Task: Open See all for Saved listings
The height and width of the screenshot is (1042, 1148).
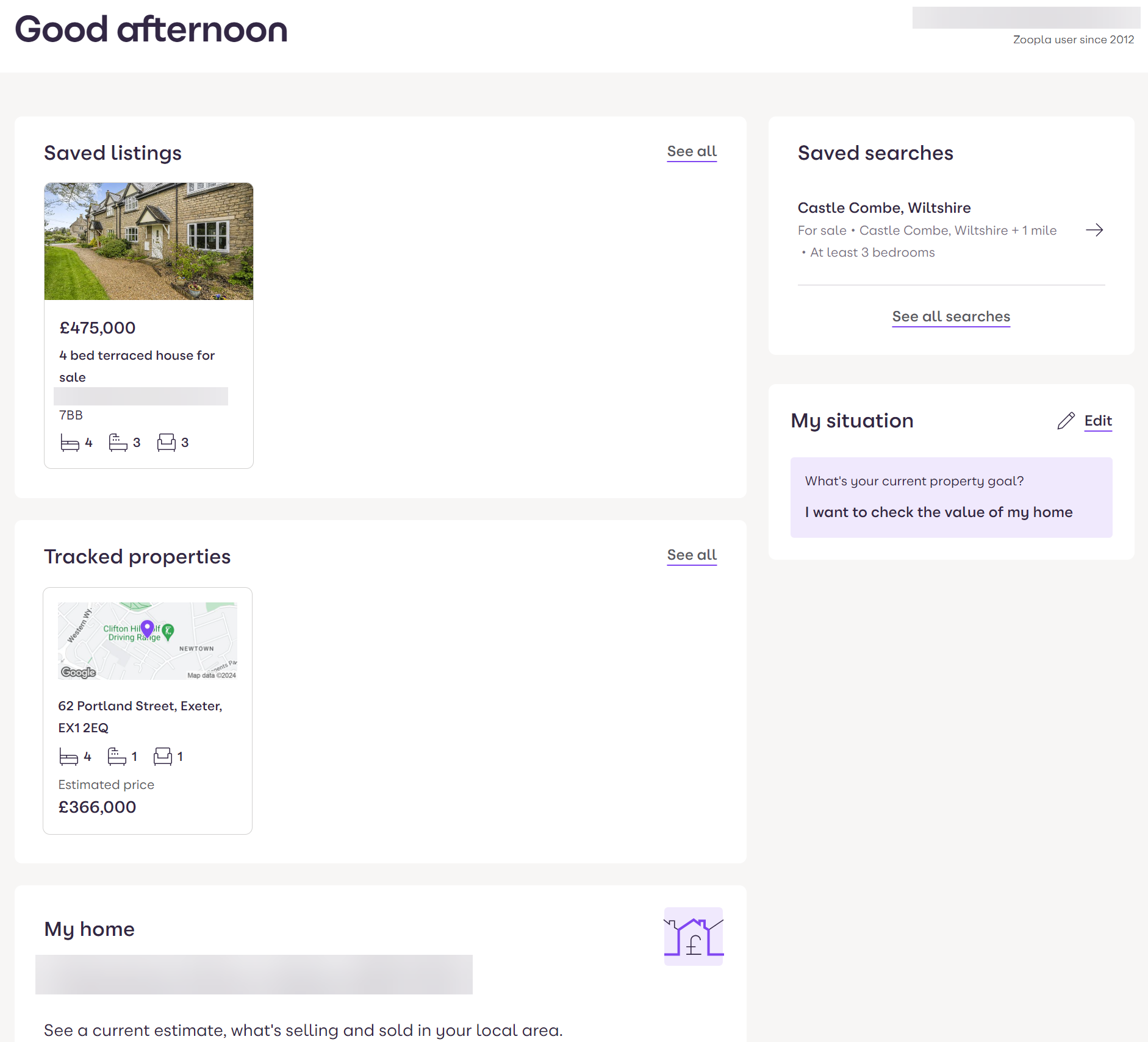Action: 692,151
